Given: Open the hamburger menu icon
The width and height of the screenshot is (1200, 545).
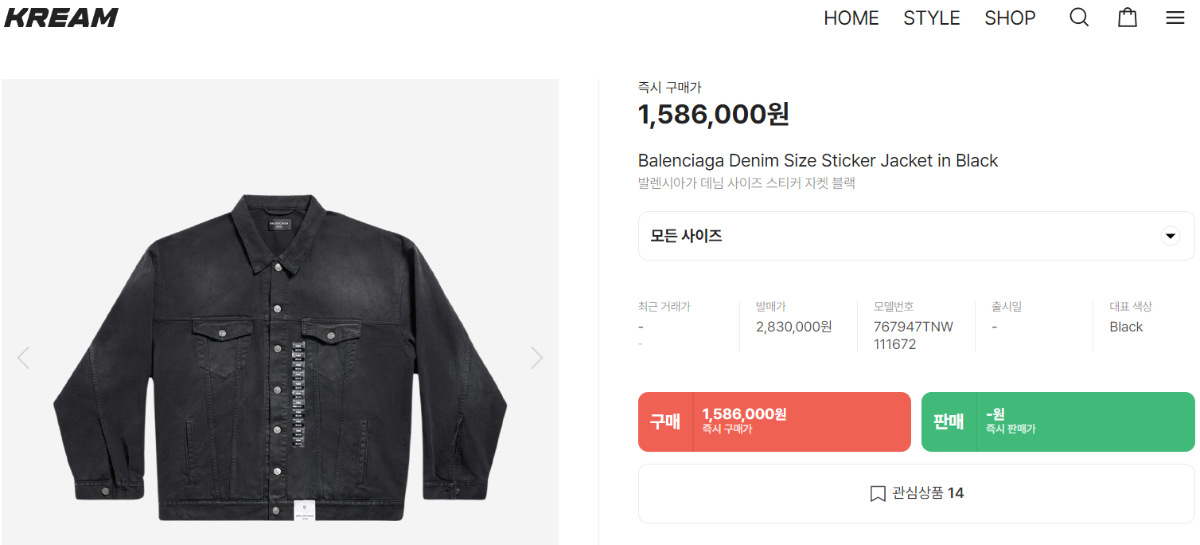Looking at the screenshot, I should [x=1175, y=18].
